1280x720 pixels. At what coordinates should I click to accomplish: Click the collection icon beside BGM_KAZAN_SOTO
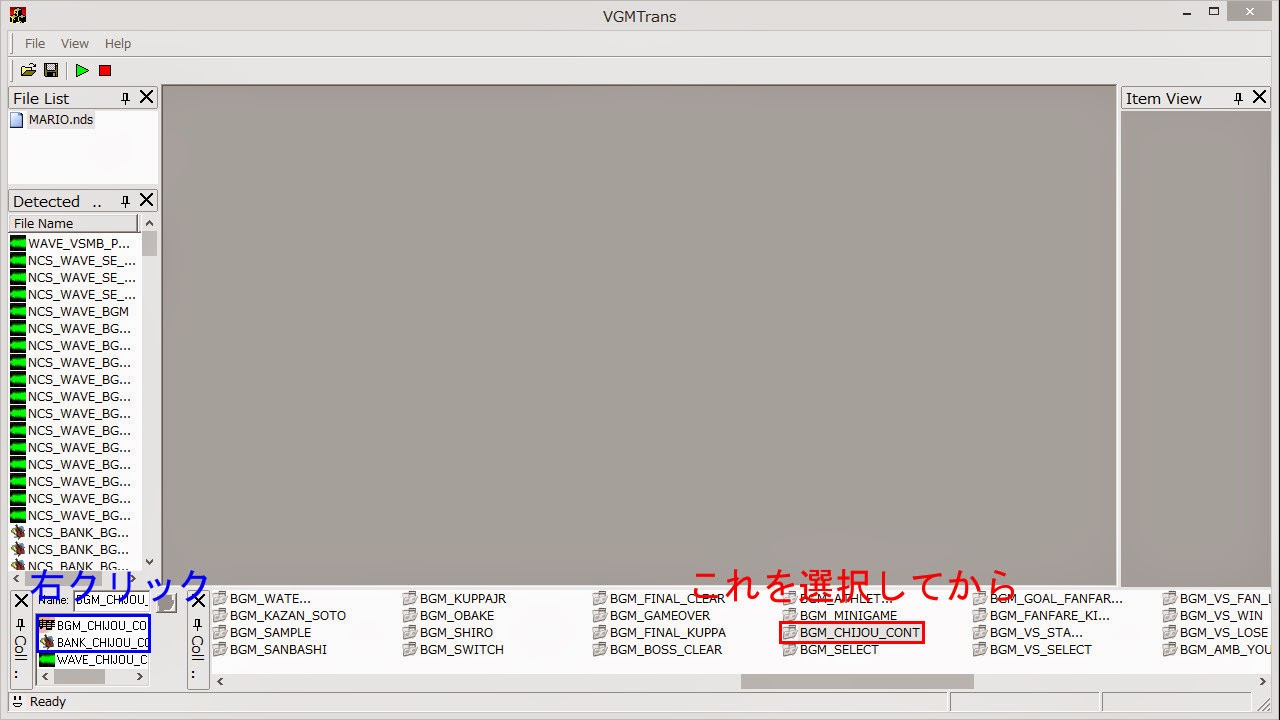[220, 616]
